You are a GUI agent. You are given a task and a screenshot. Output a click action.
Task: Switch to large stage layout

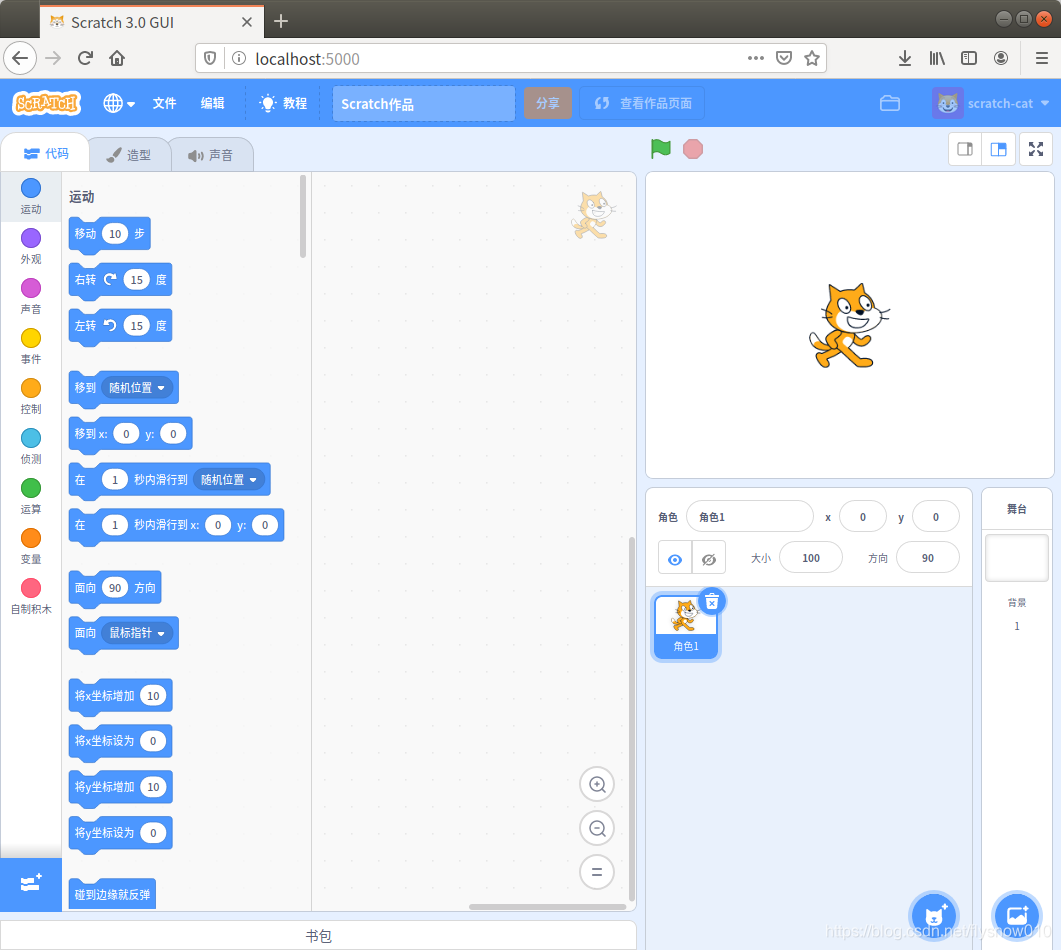click(998, 150)
